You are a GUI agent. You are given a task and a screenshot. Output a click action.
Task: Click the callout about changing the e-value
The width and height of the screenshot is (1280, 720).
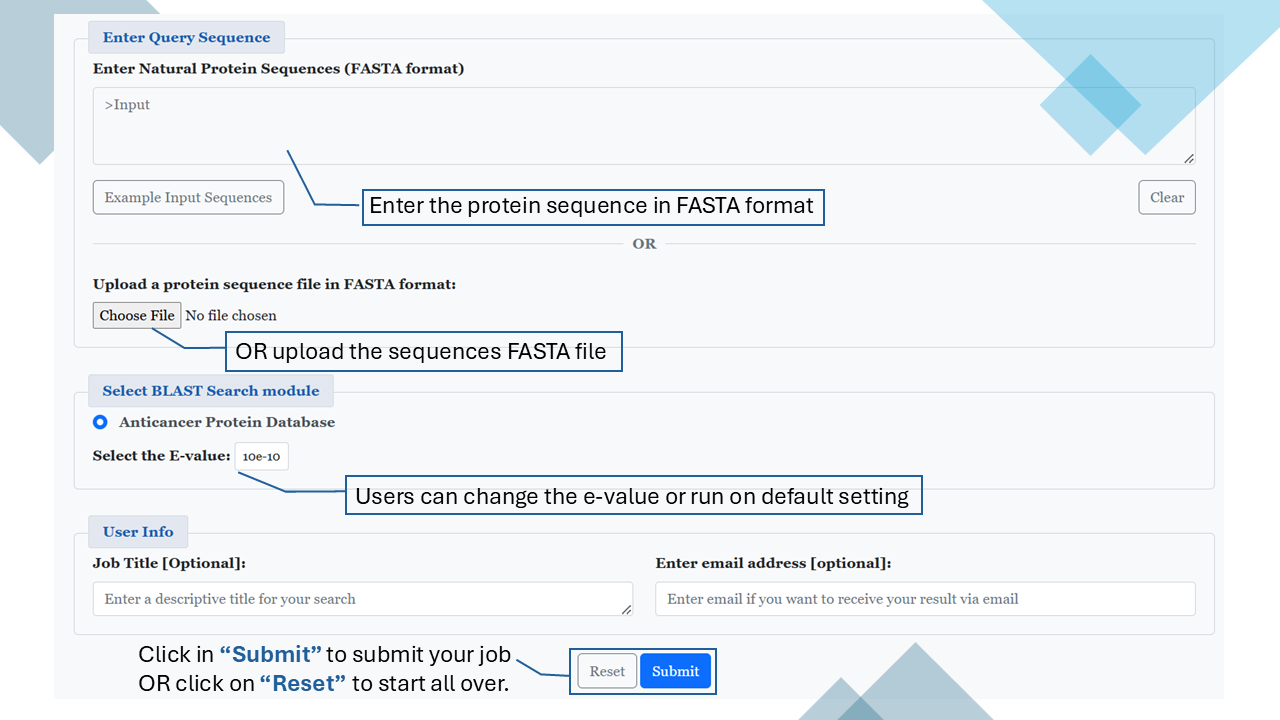click(x=632, y=496)
